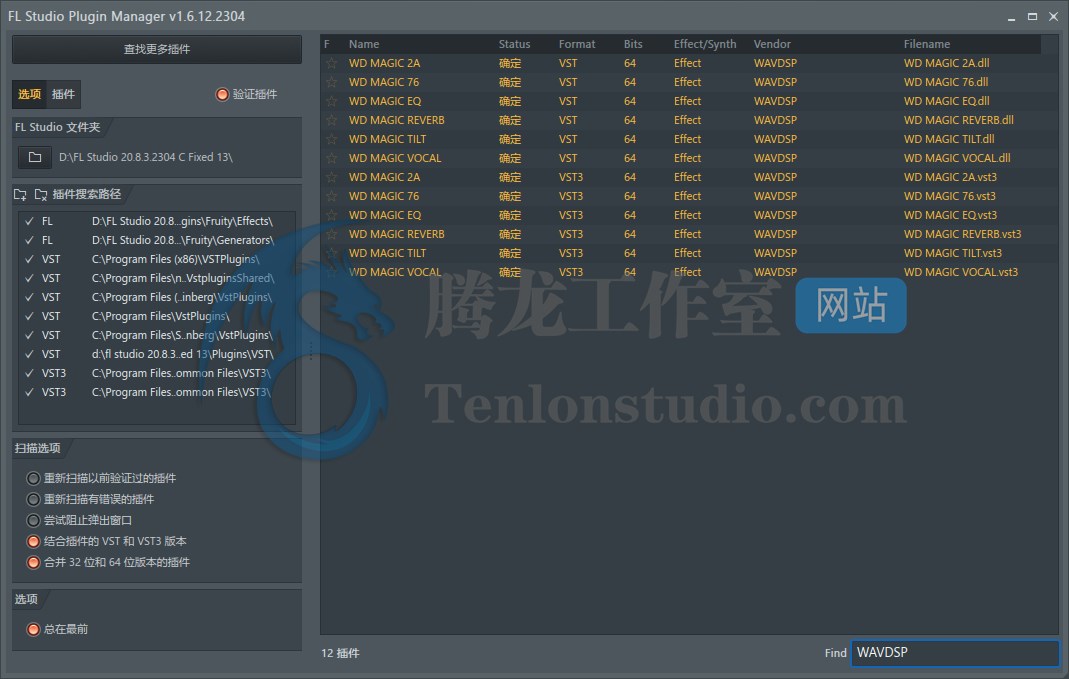Image resolution: width=1069 pixels, height=679 pixels.
Task: Uncheck the Program Files (x86)\VSTPlugins path
Action: 29,259
